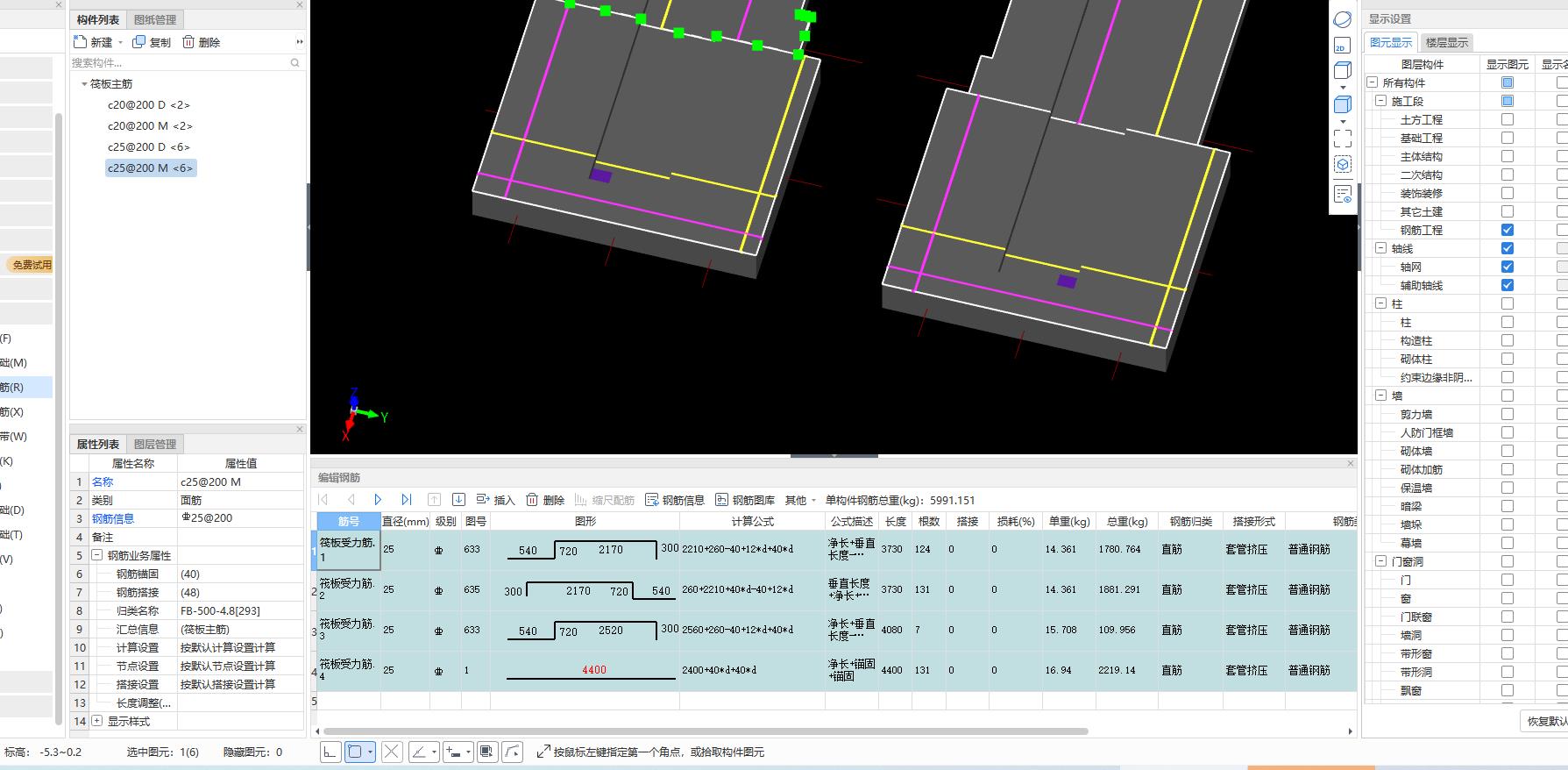This screenshot has height=770, width=1568.
Task: Enable 构造柱 display checkbox
Action: [x=1508, y=340]
